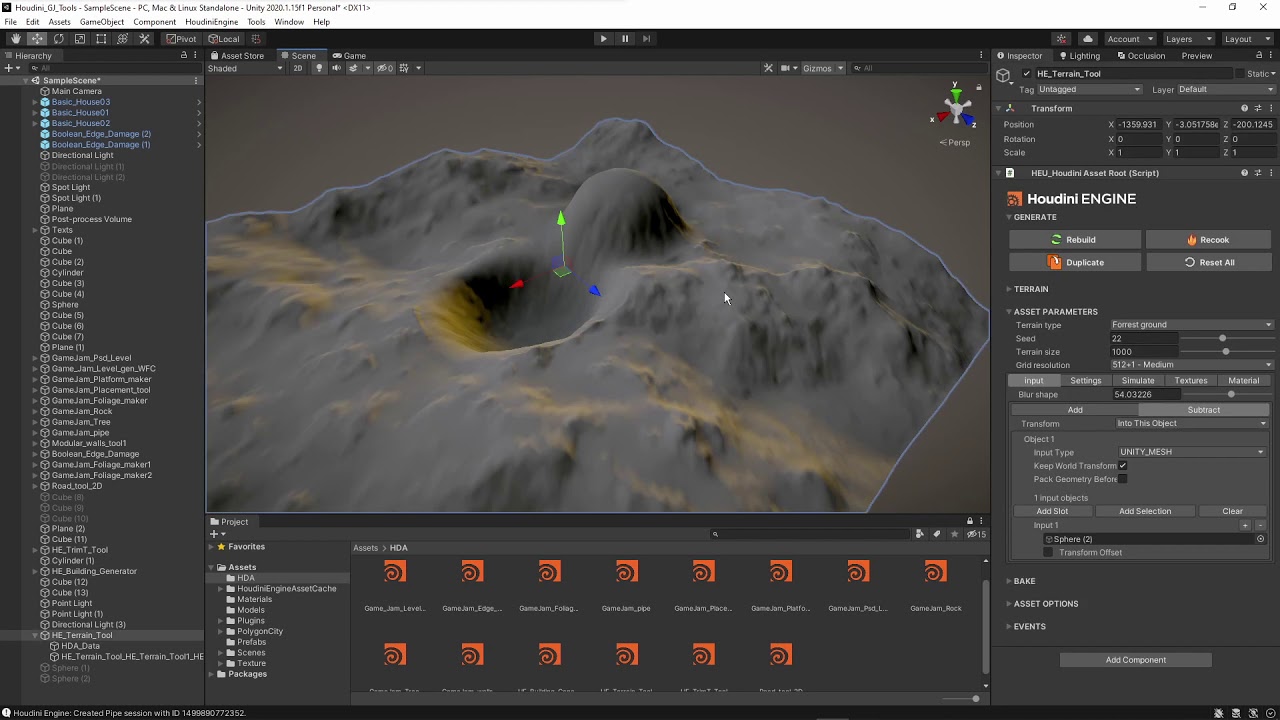
Task: Open the Grid resolution dropdown
Action: (x=1191, y=365)
